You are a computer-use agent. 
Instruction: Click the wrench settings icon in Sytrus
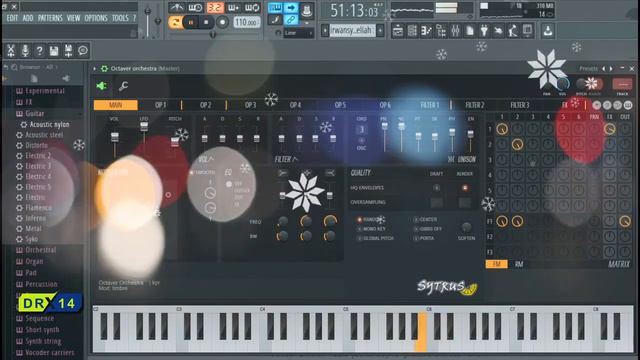[123, 86]
